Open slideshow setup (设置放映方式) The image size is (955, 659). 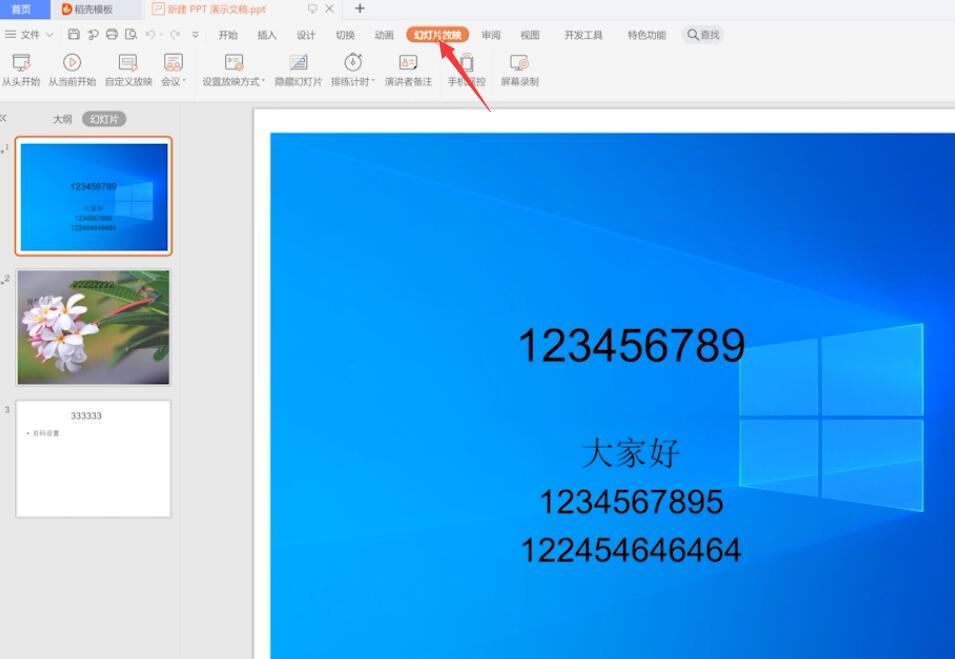tap(234, 70)
